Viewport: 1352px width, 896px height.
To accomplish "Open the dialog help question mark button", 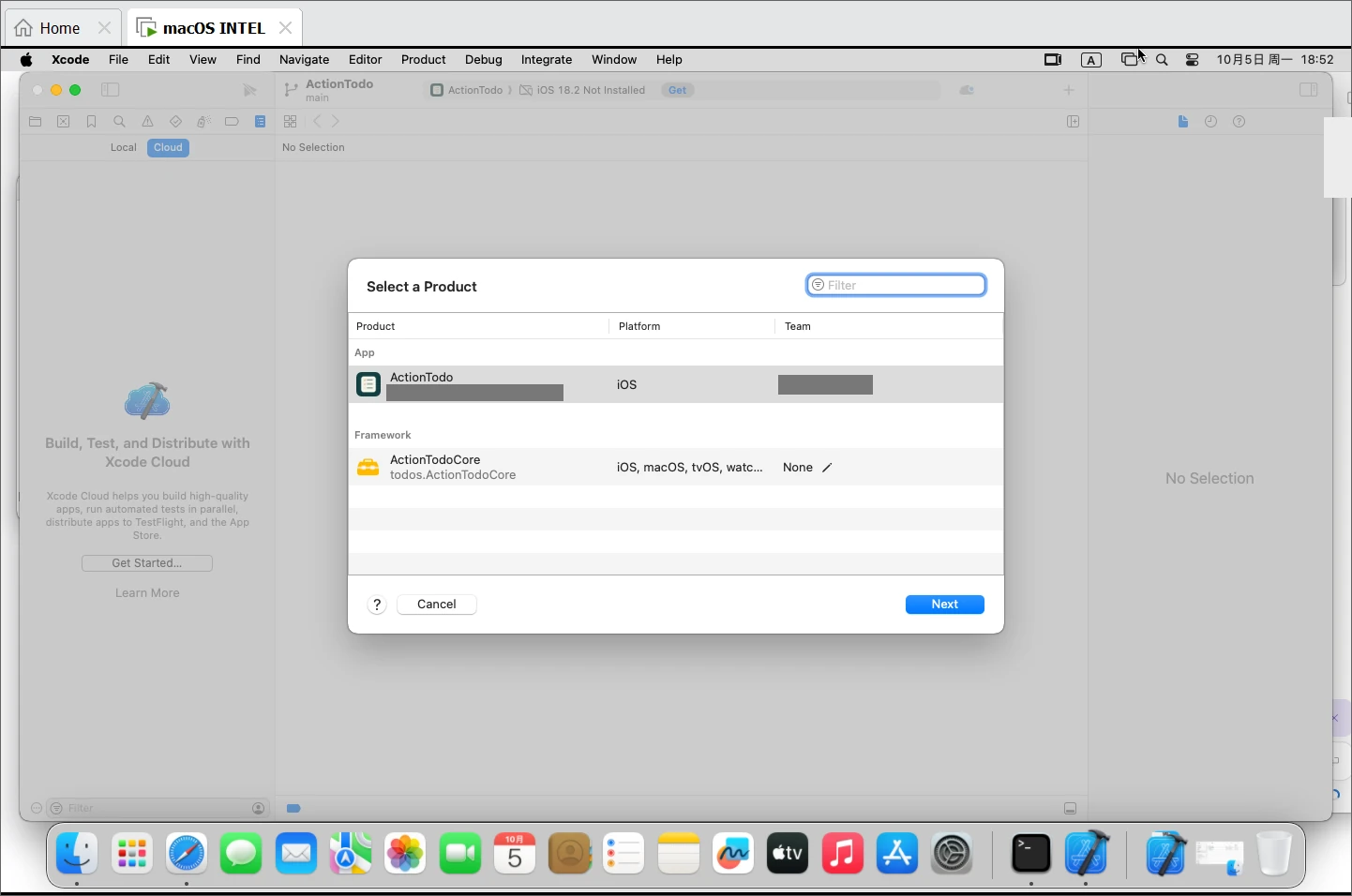I will (x=377, y=605).
